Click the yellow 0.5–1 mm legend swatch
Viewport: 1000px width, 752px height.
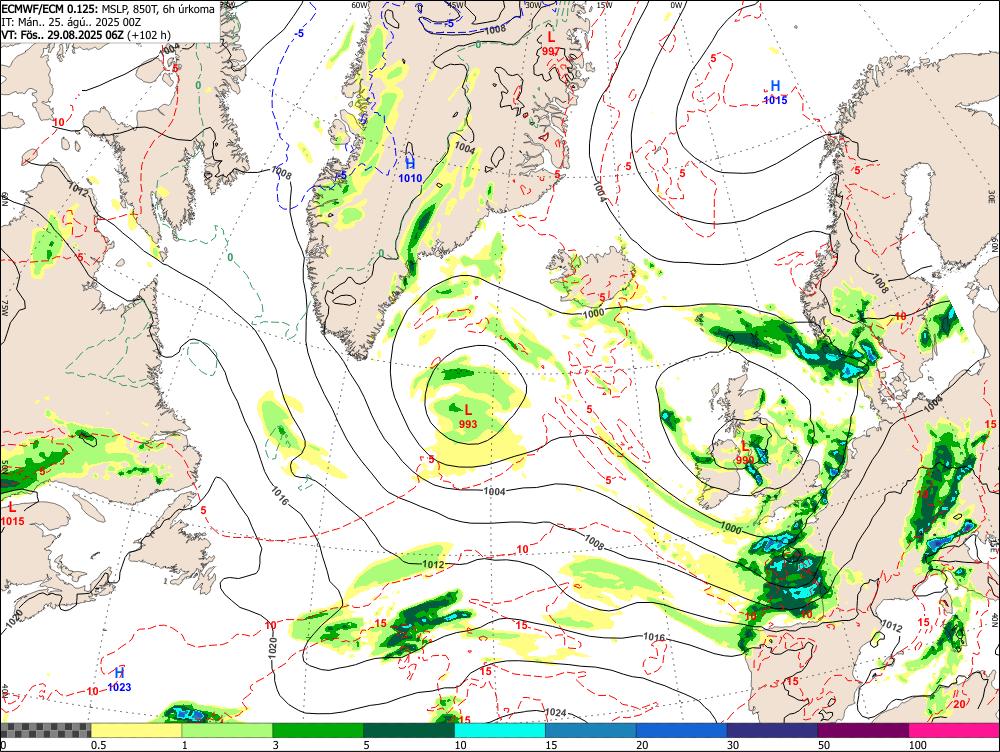click(136, 730)
